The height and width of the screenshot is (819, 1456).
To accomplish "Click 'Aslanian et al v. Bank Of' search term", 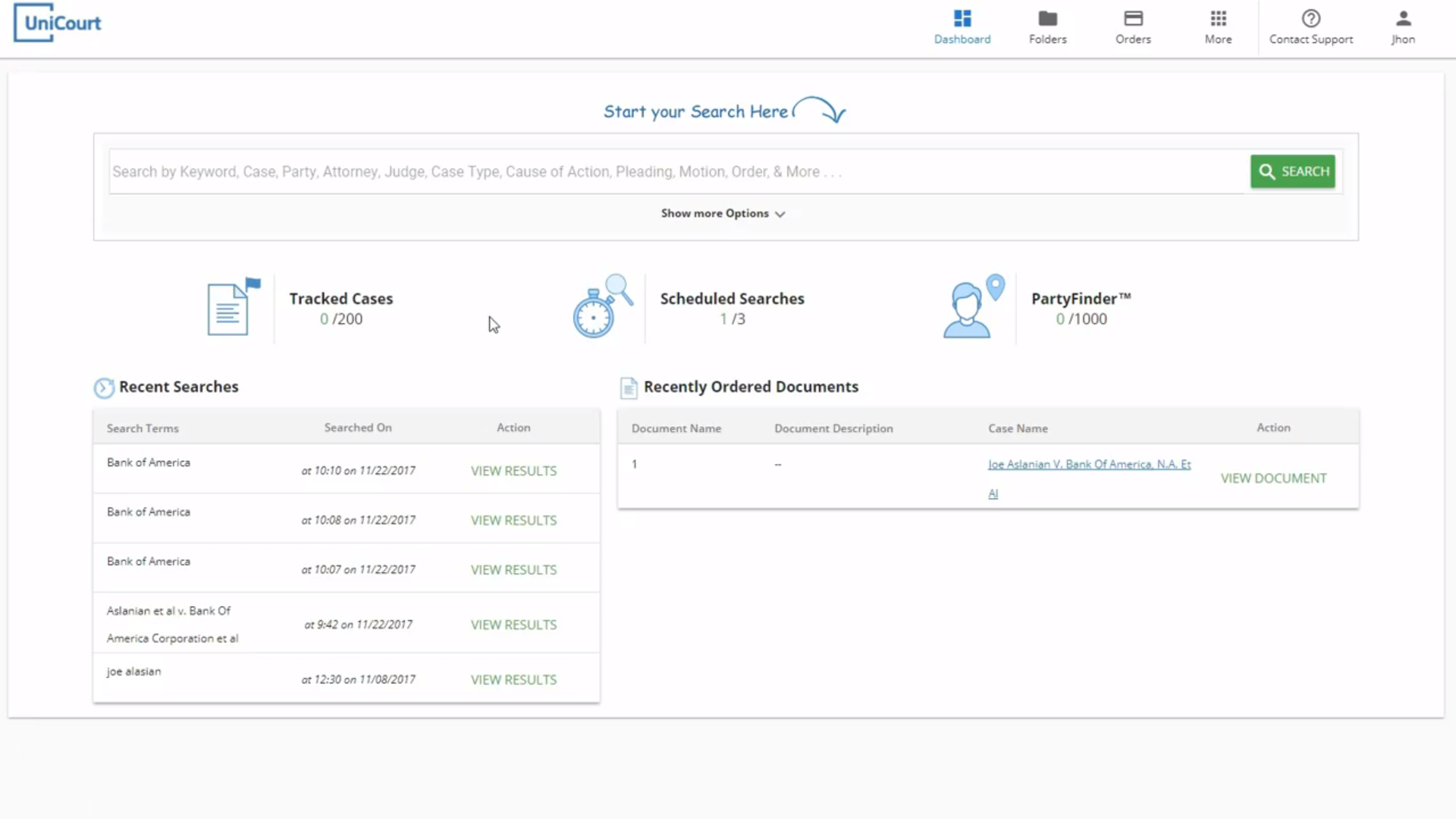I will [168, 610].
